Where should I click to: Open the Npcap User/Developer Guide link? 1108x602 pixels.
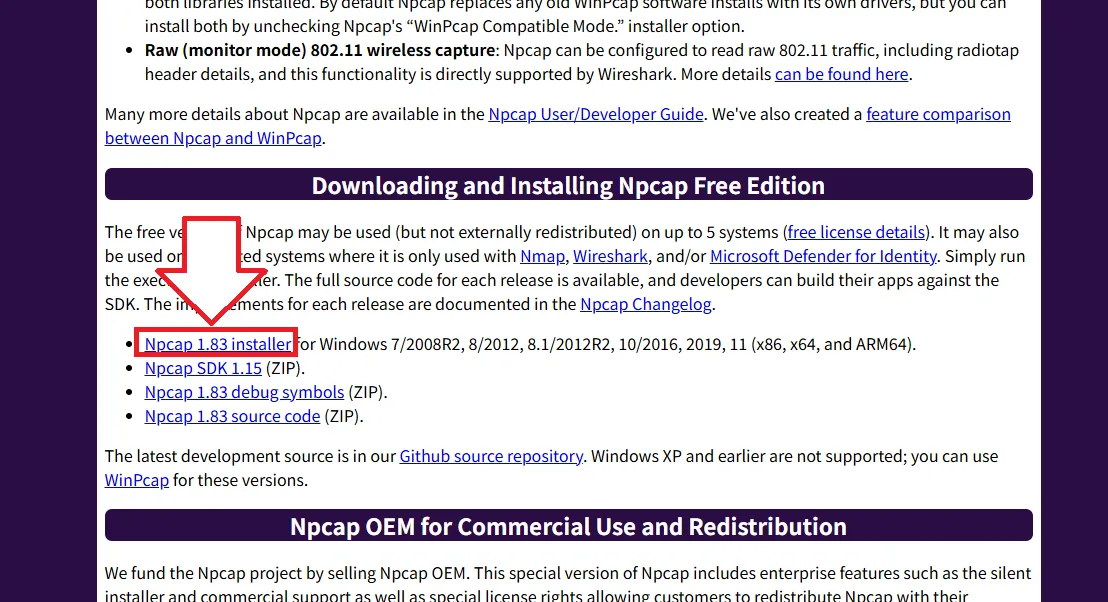(596, 114)
